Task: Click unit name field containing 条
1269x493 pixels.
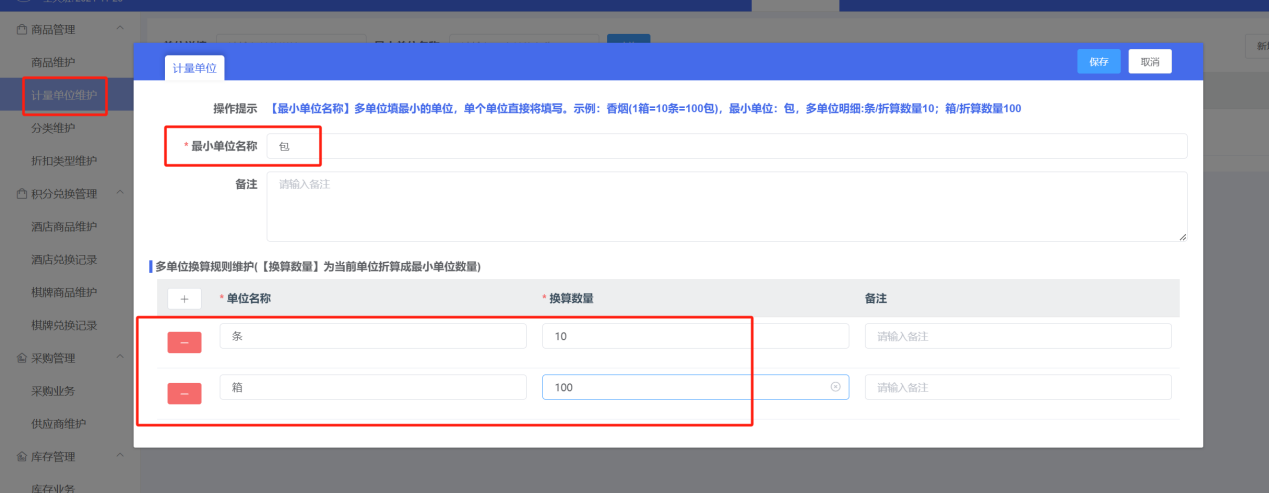Action: point(373,336)
